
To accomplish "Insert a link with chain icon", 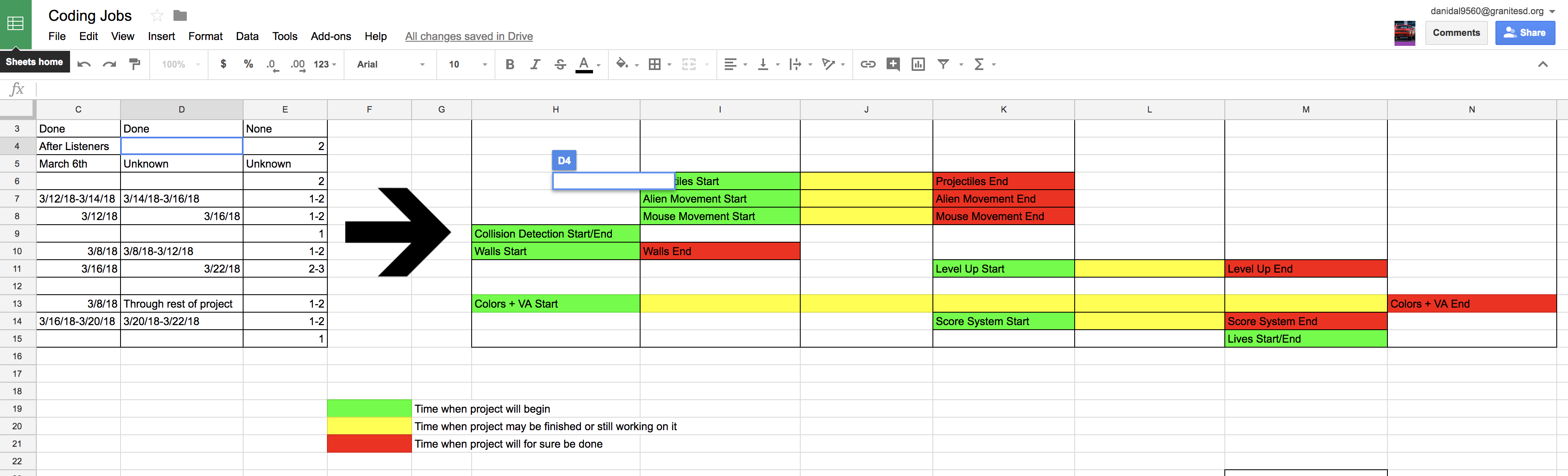I will point(867,65).
